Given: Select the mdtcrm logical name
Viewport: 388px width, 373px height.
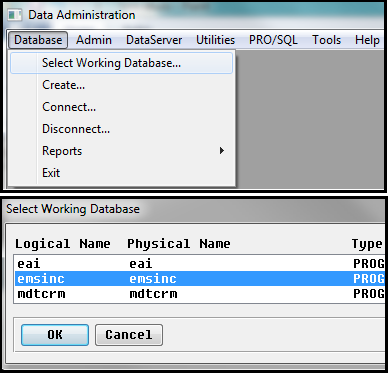Looking at the screenshot, I should (41, 294).
